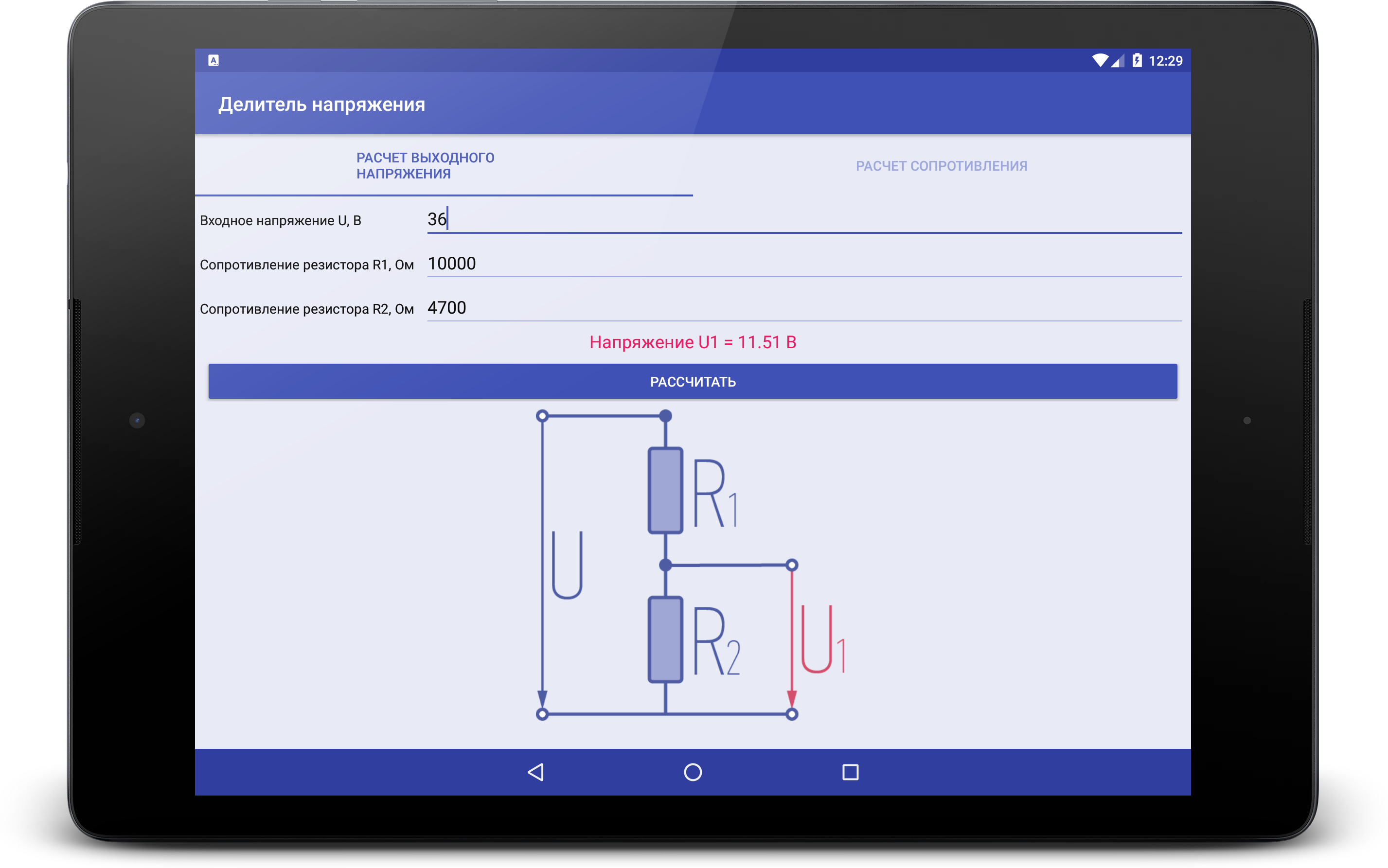Tap the Android back navigation button
Image resolution: width=1388 pixels, height=868 pixels.
pyautogui.click(x=535, y=772)
